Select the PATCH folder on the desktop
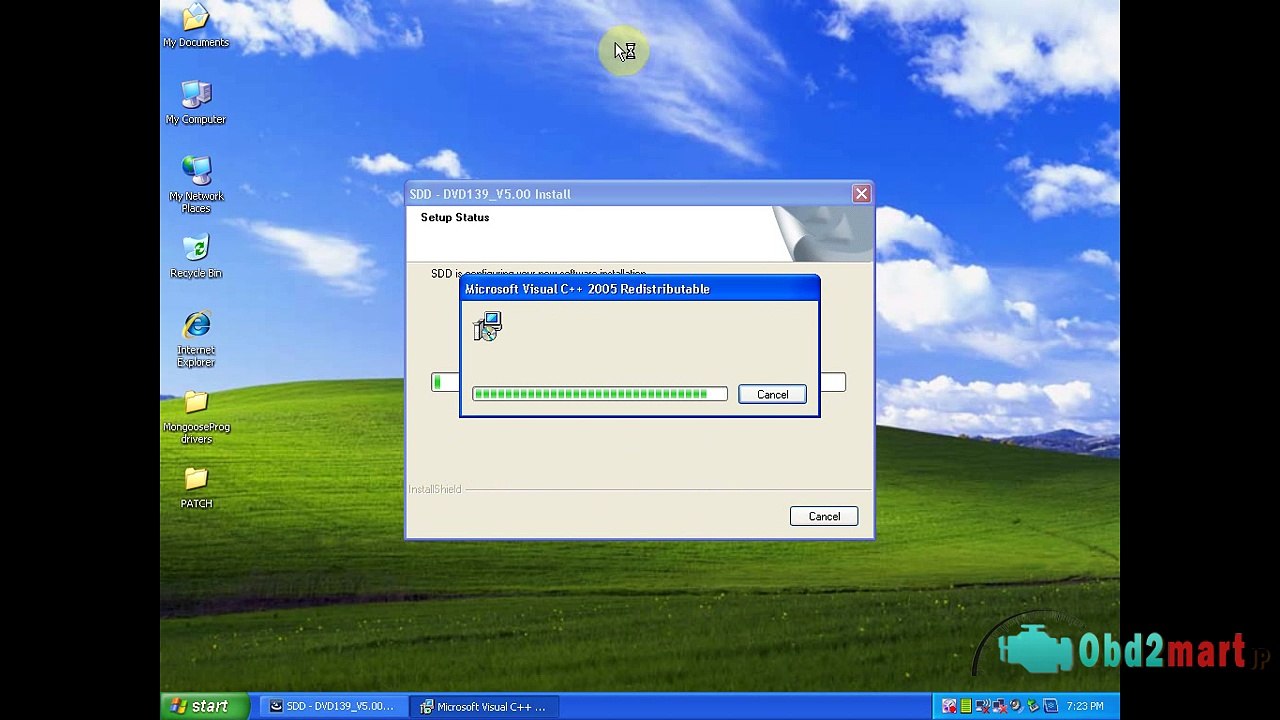The height and width of the screenshot is (720, 1280). (196, 488)
